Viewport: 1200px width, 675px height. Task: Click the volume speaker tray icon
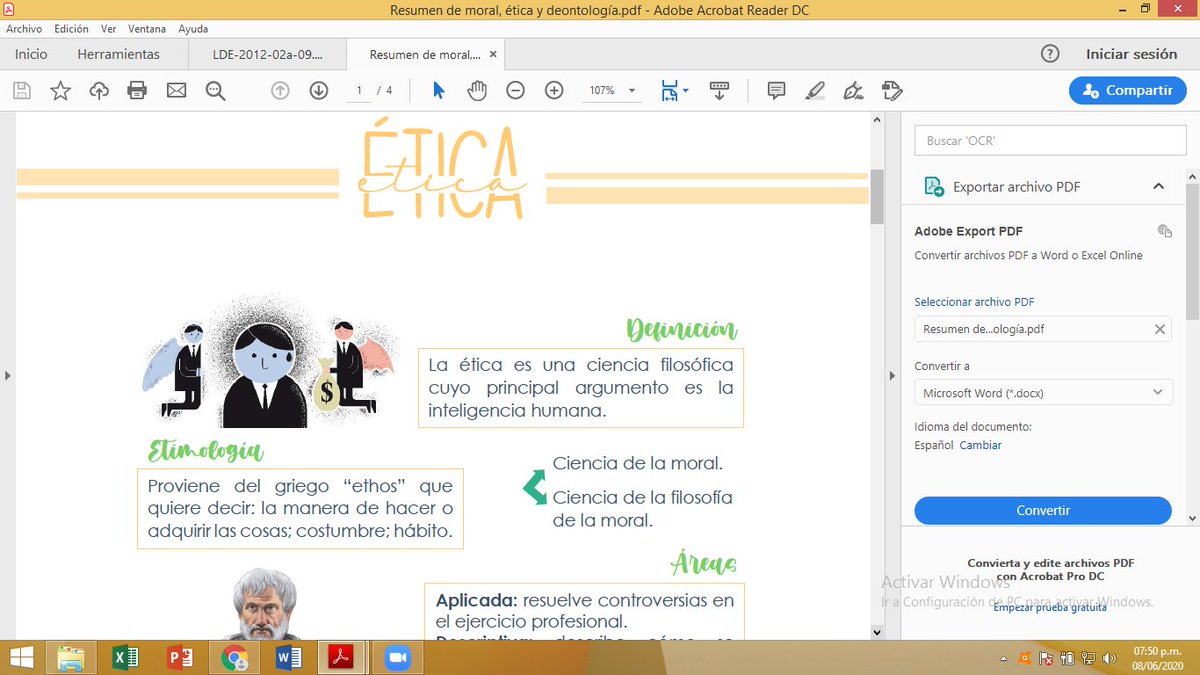(x=1109, y=658)
